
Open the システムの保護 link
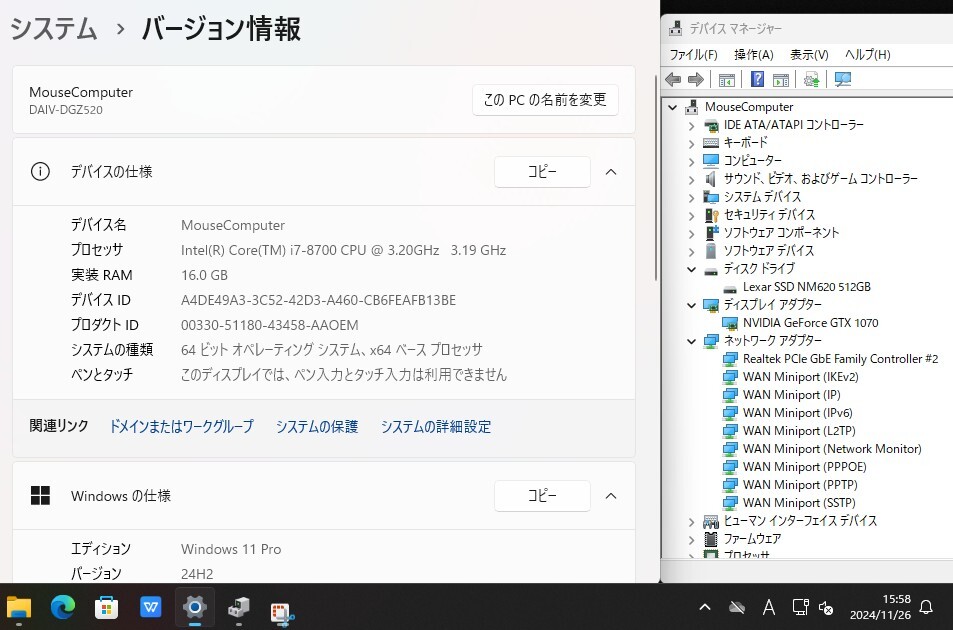coord(317,426)
